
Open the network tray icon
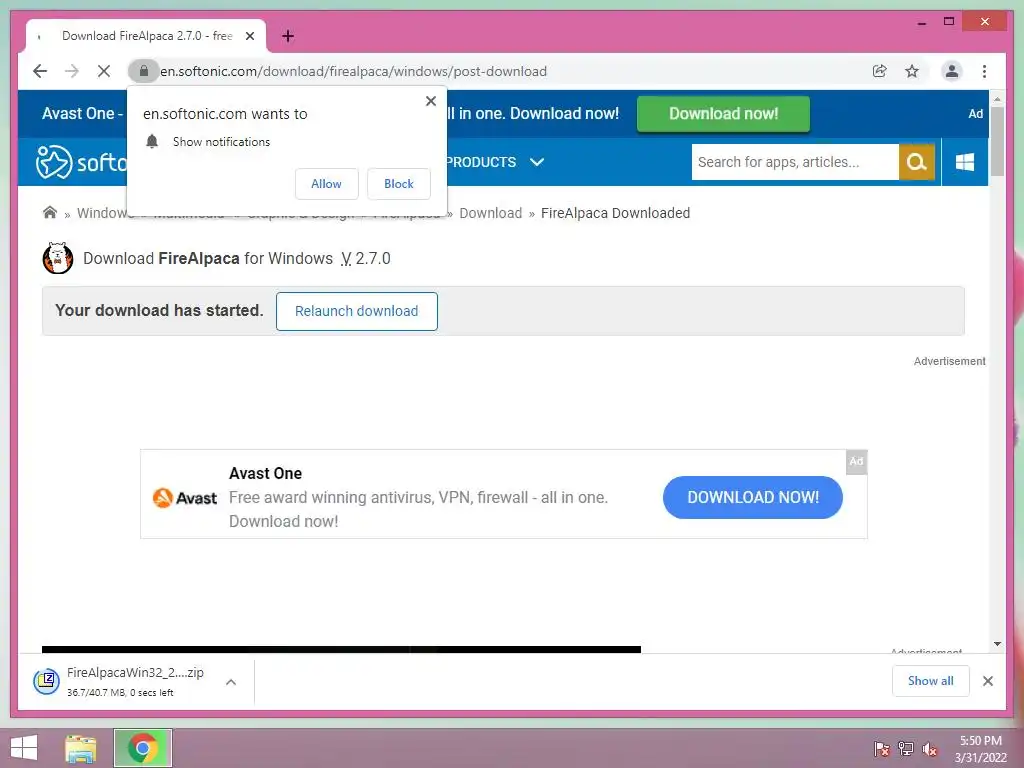(906, 749)
